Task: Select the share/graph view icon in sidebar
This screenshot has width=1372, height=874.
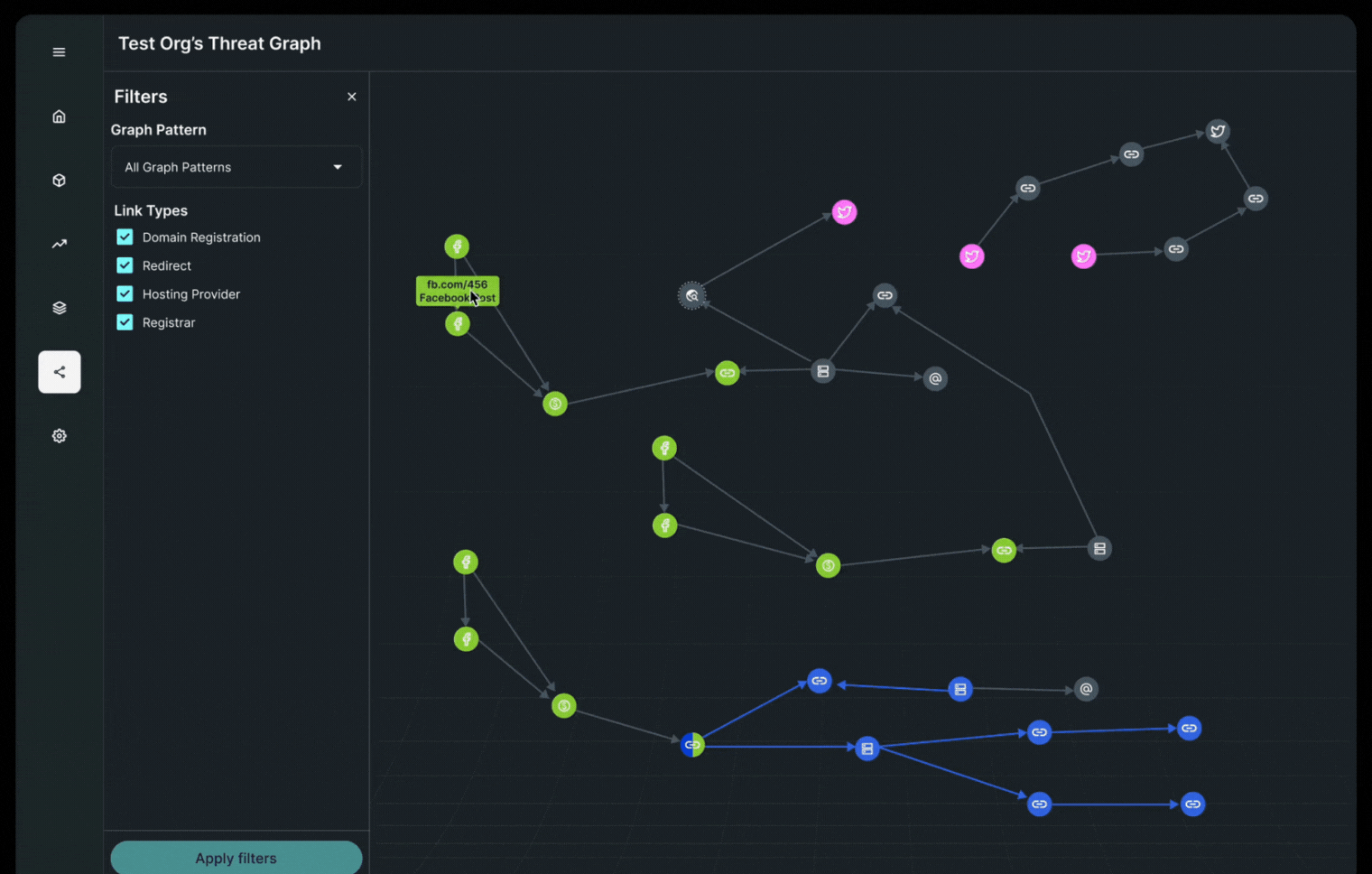Action: (x=59, y=371)
